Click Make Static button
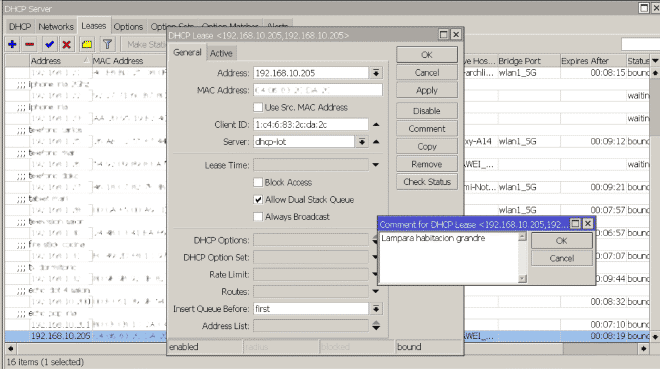The image size is (660, 369). click(x=145, y=44)
